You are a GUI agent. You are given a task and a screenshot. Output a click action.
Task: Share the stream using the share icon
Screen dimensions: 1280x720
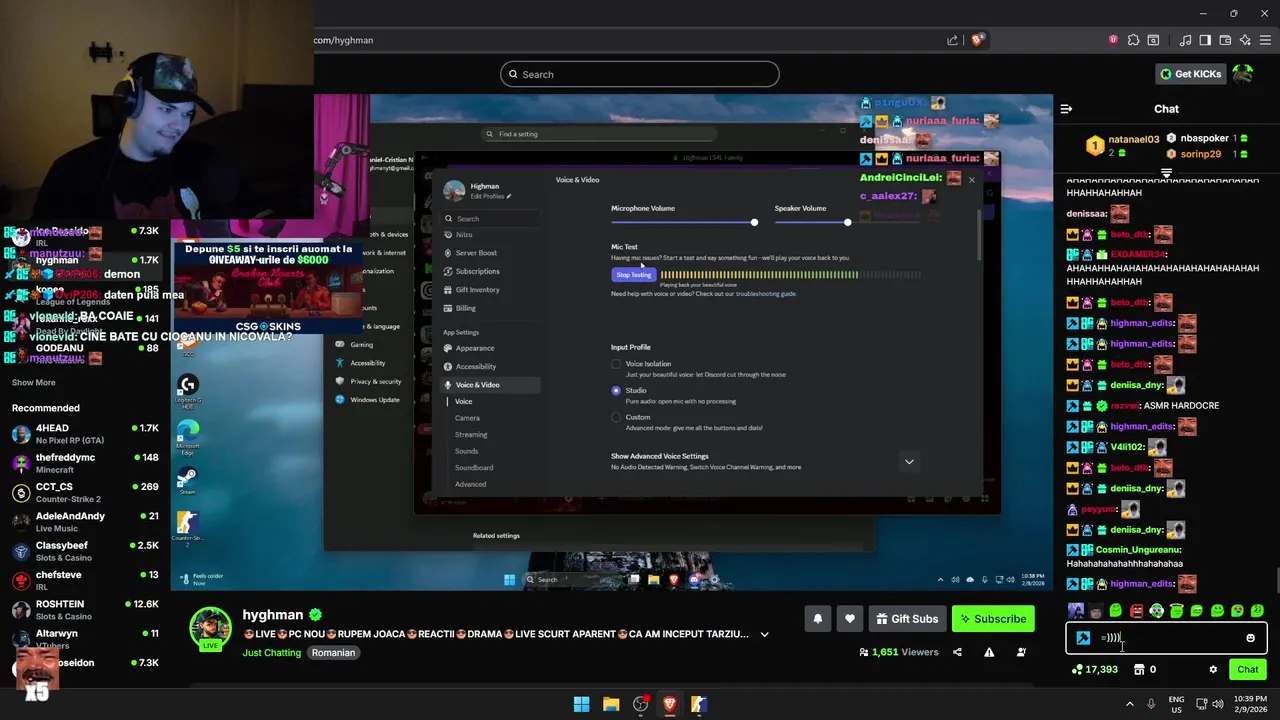(x=957, y=652)
